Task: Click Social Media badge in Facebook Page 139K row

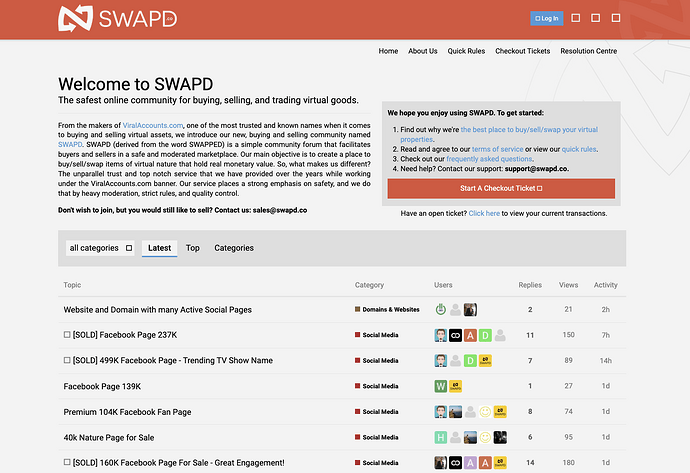Action: pyautogui.click(x=377, y=386)
